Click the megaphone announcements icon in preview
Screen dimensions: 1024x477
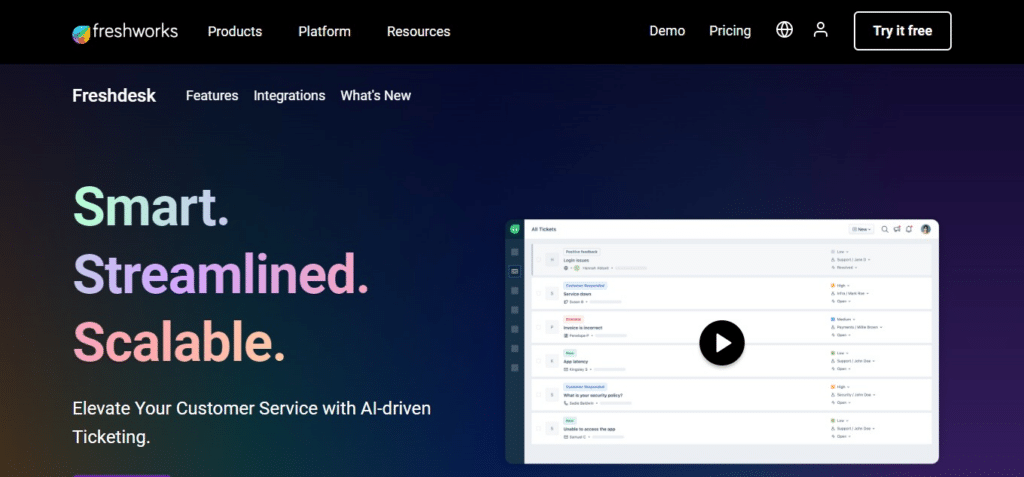pos(897,229)
